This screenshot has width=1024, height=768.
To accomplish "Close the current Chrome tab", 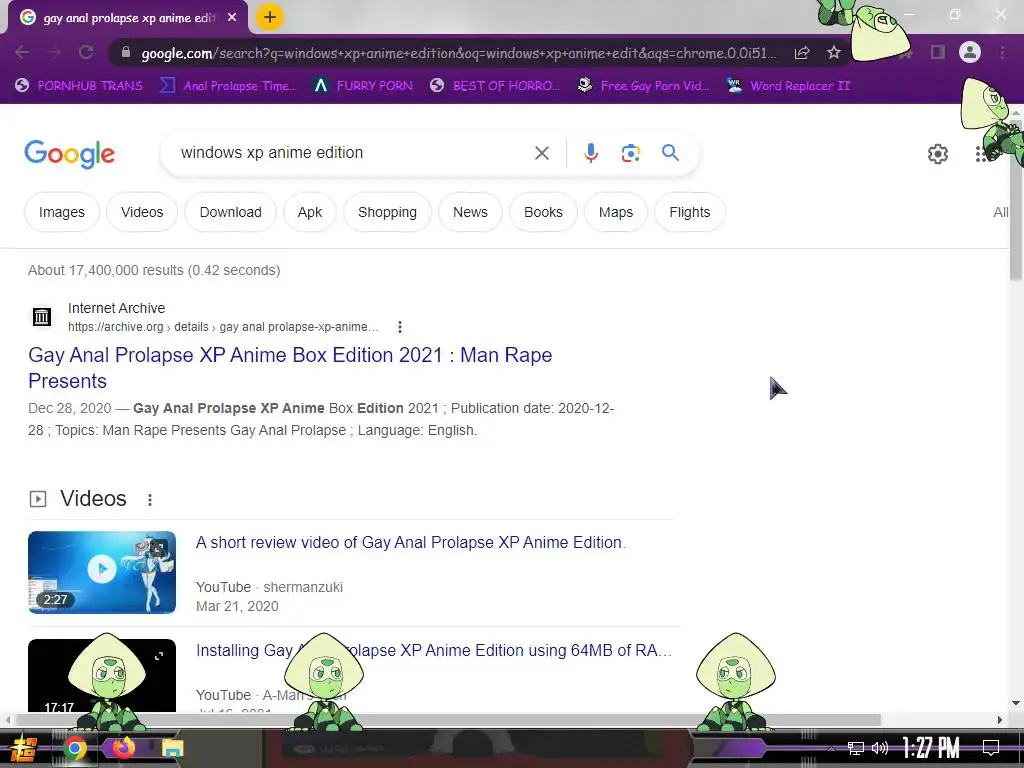I will [232, 18].
